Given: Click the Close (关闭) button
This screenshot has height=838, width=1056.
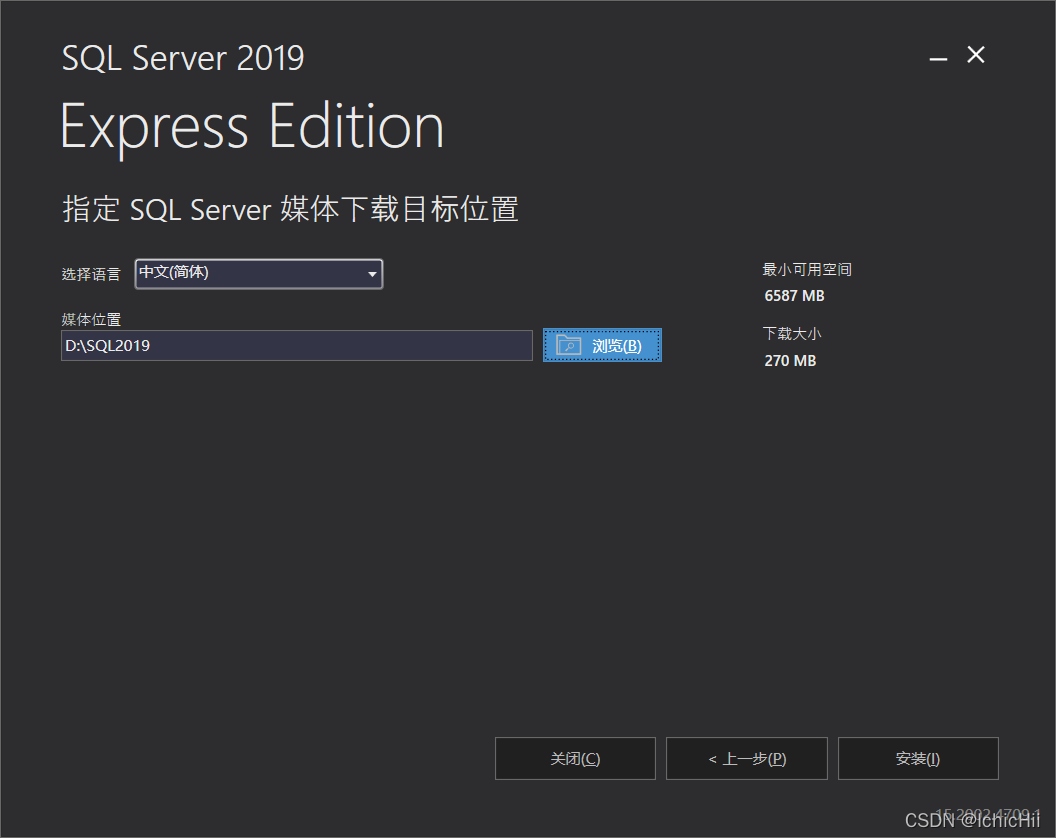Looking at the screenshot, I should pos(575,759).
